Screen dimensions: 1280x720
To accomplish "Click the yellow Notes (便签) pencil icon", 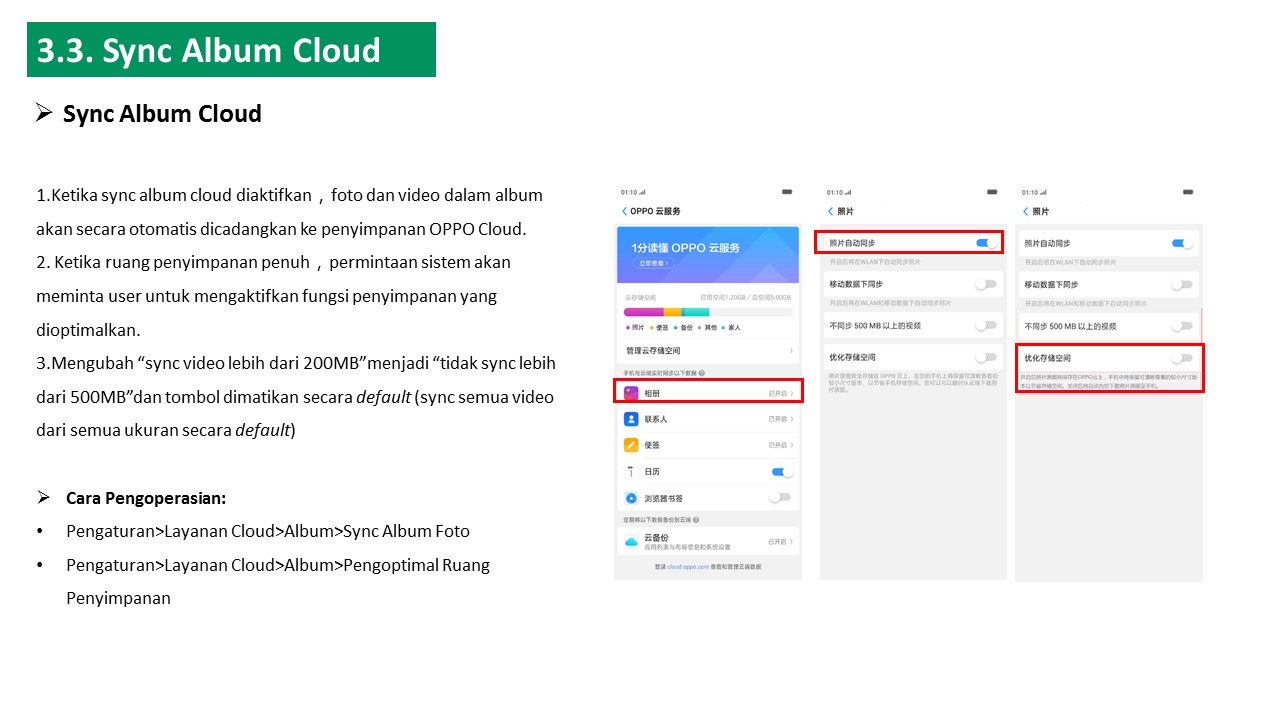I will (x=631, y=445).
